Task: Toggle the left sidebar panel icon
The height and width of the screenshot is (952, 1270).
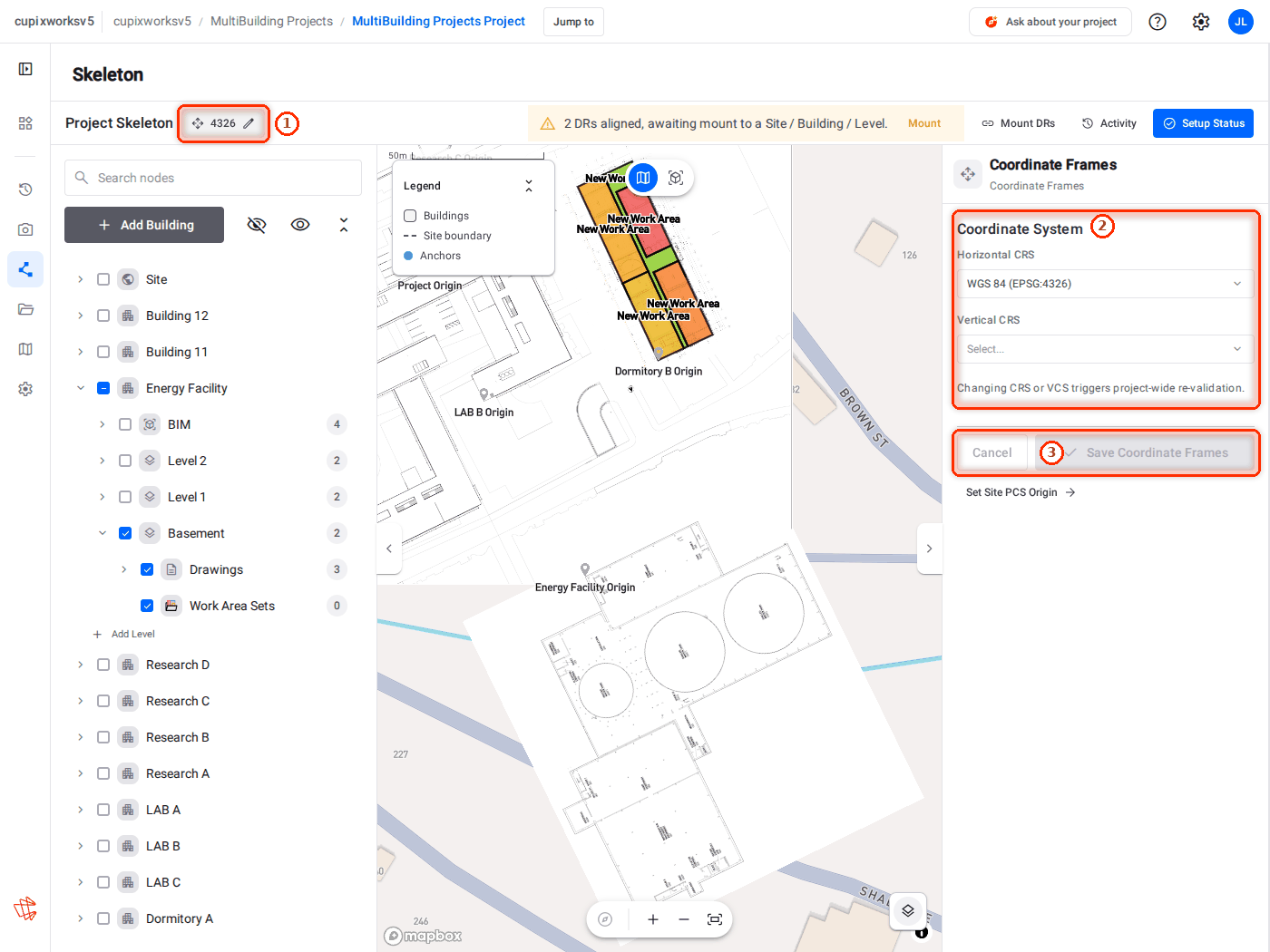Action: 25,69
